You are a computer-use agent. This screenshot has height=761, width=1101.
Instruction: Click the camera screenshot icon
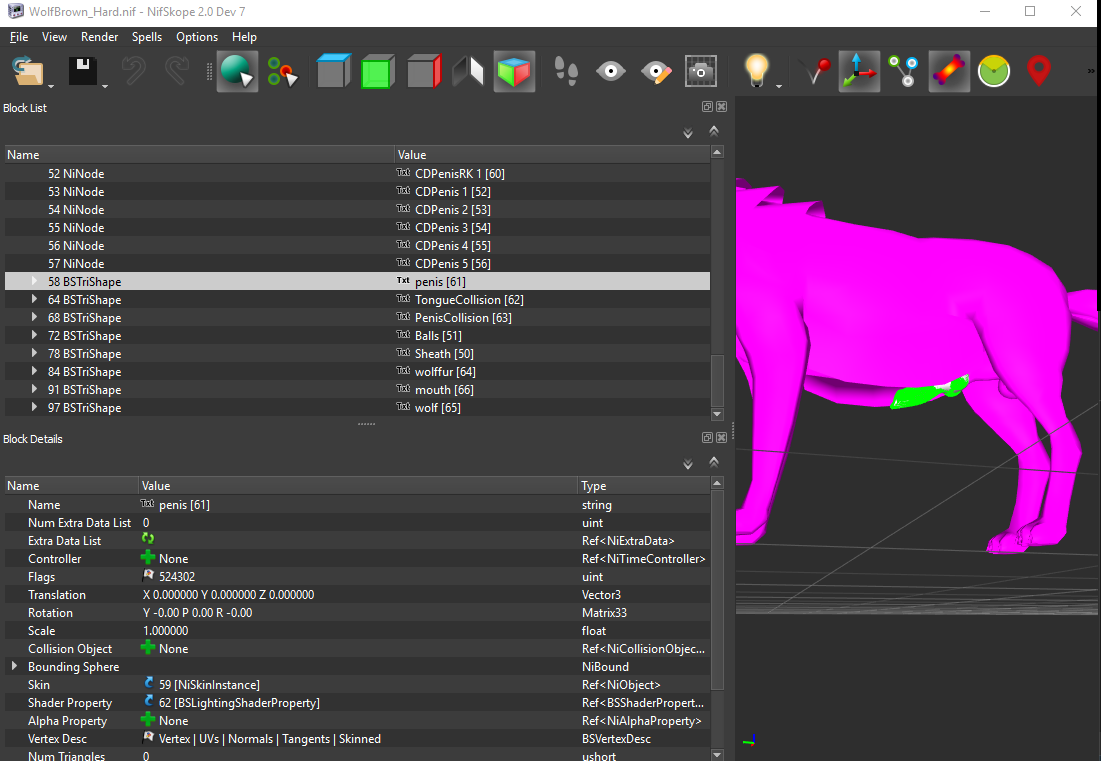coord(700,72)
